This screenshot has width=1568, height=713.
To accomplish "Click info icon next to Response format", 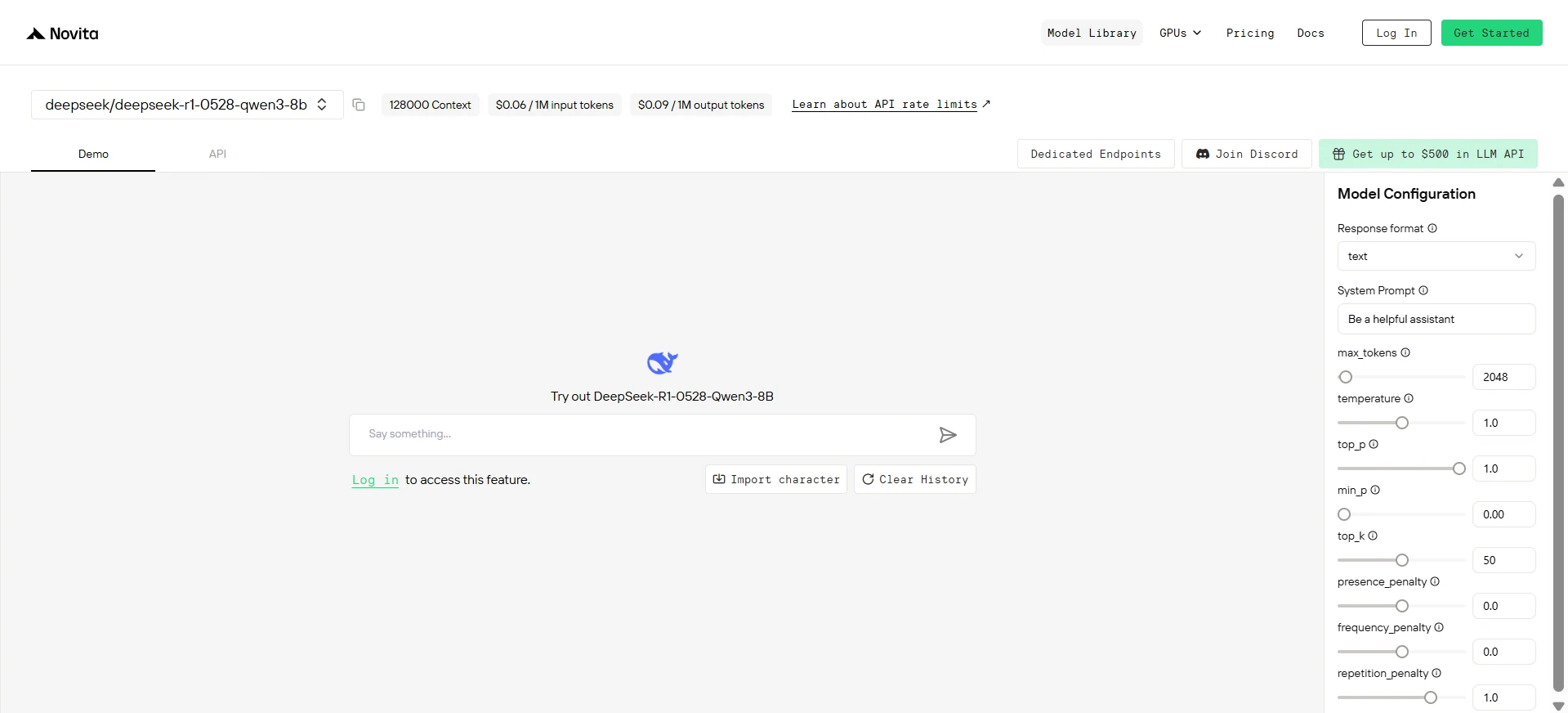I will tap(1432, 228).
